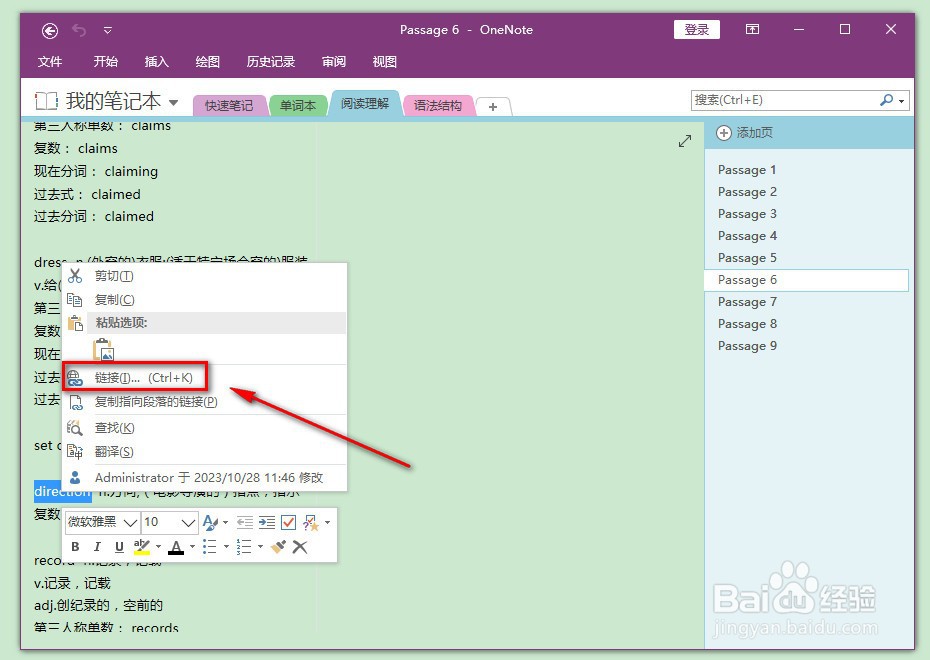Toggle bold formatting on the mini toolbar
The height and width of the screenshot is (660, 930).
click(x=75, y=546)
